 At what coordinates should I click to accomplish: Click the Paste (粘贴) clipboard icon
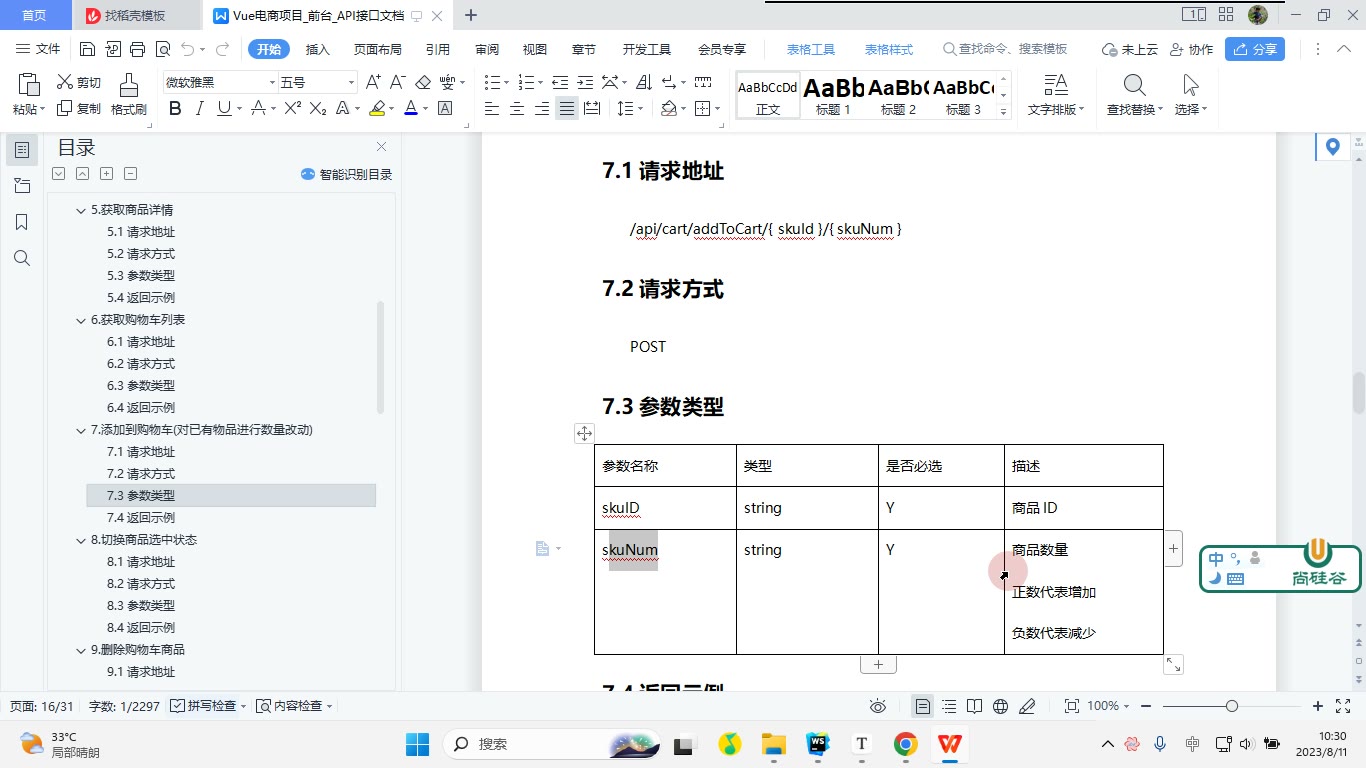tap(28, 85)
